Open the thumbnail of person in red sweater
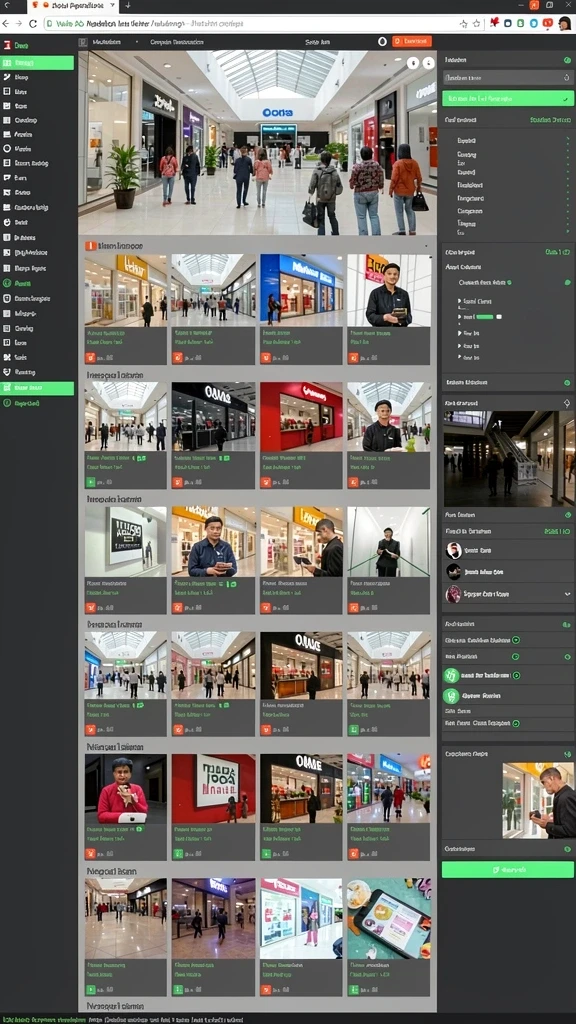The width and height of the screenshot is (576, 1024). coord(125,788)
